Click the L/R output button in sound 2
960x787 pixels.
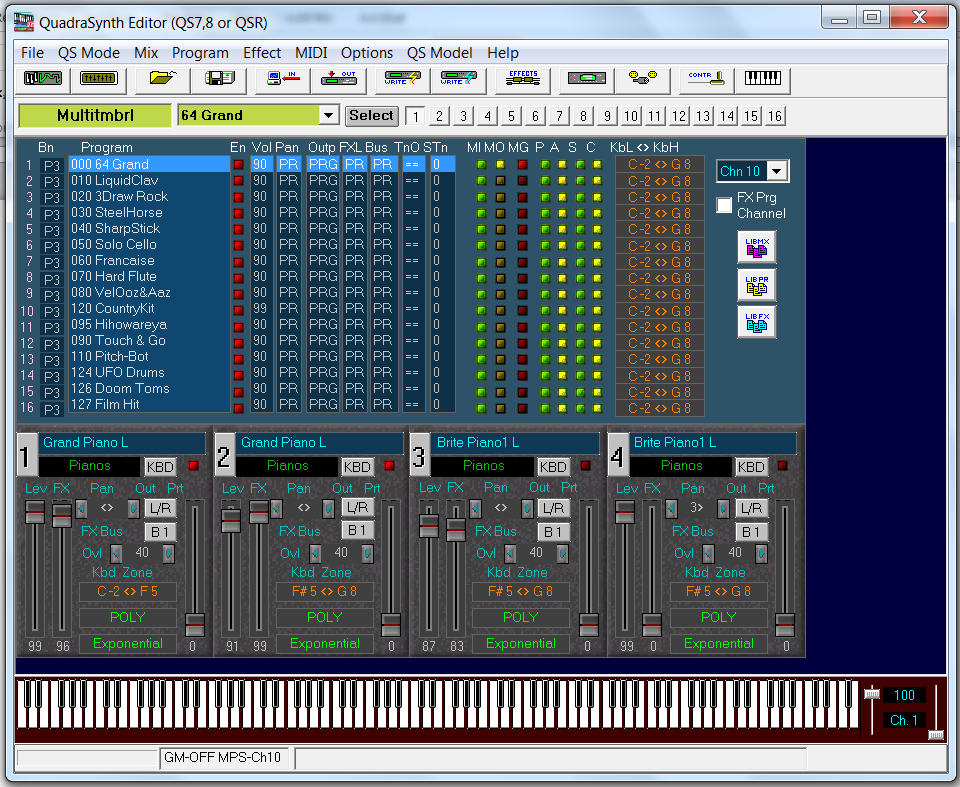(358, 508)
